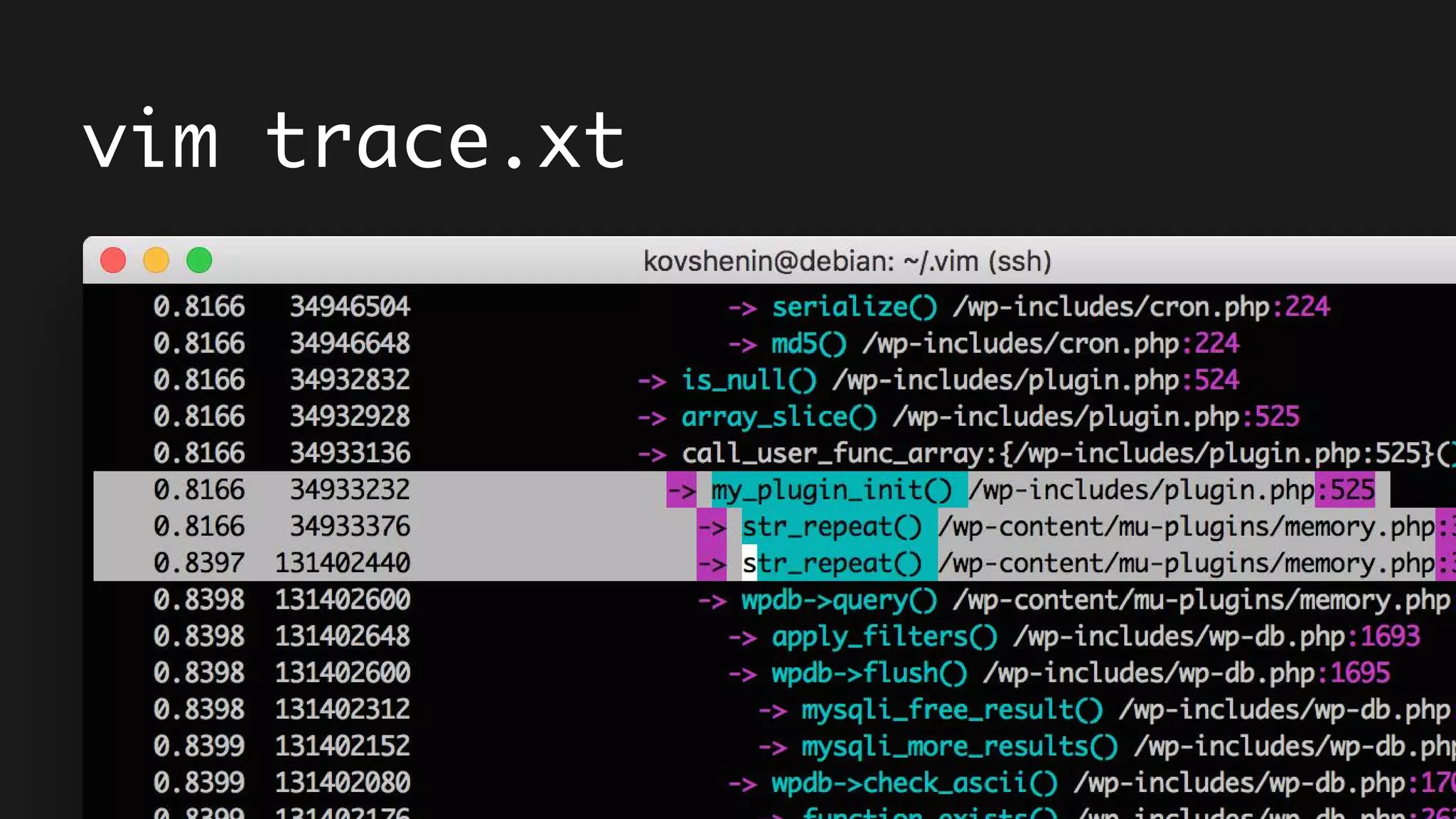Screen dimensions: 1456x819
Task: Click the red close window button
Action: pyautogui.click(x=113, y=260)
